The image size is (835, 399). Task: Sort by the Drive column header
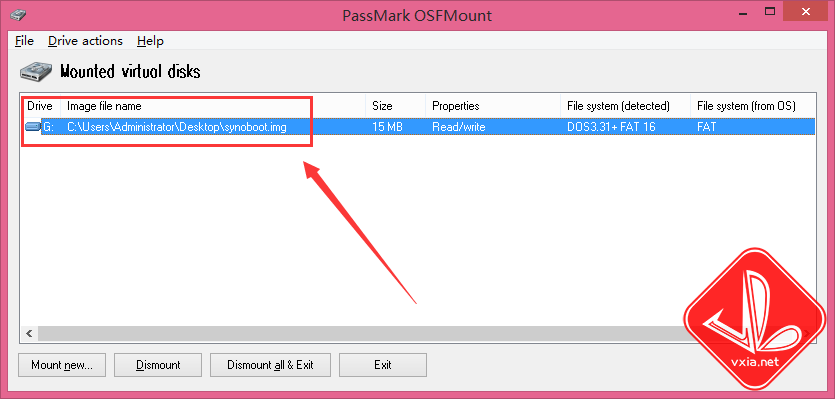pyautogui.click(x=40, y=106)
